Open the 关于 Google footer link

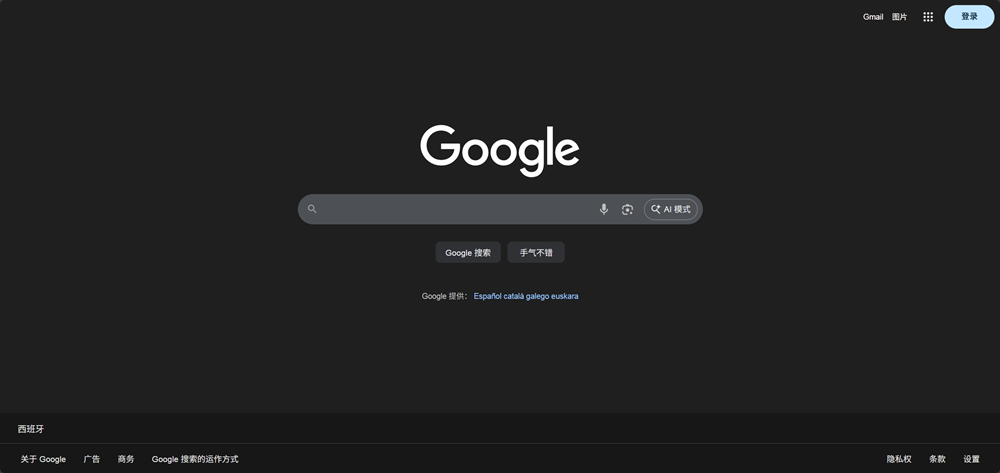(43, 459)
